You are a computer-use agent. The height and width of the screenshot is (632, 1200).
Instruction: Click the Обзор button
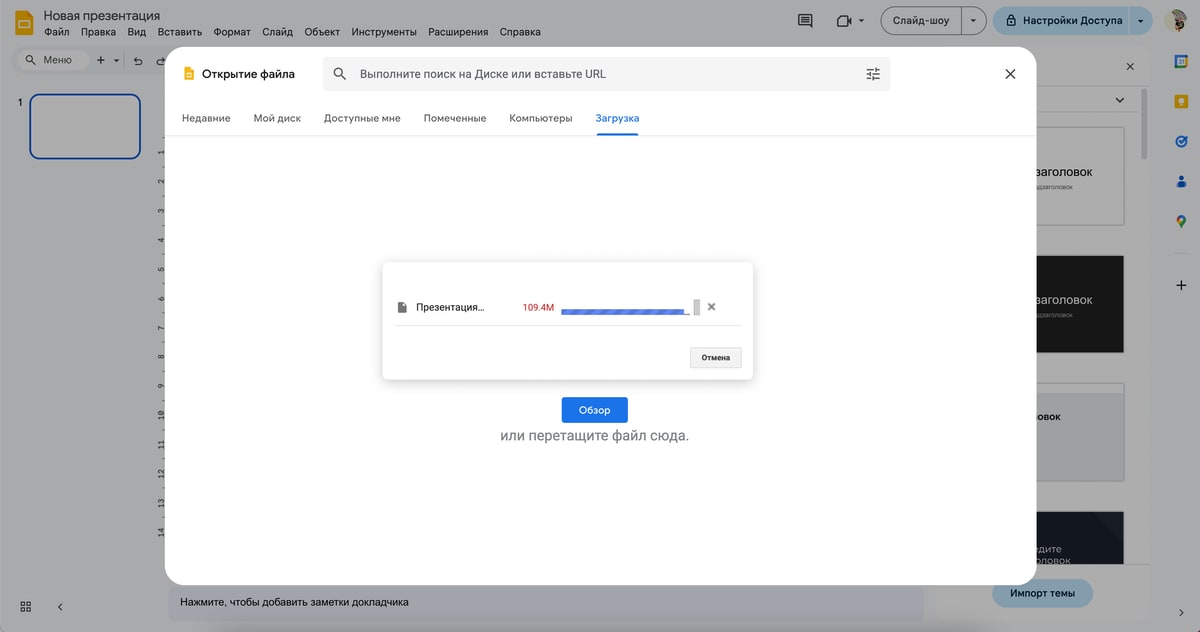pos(594,410)
